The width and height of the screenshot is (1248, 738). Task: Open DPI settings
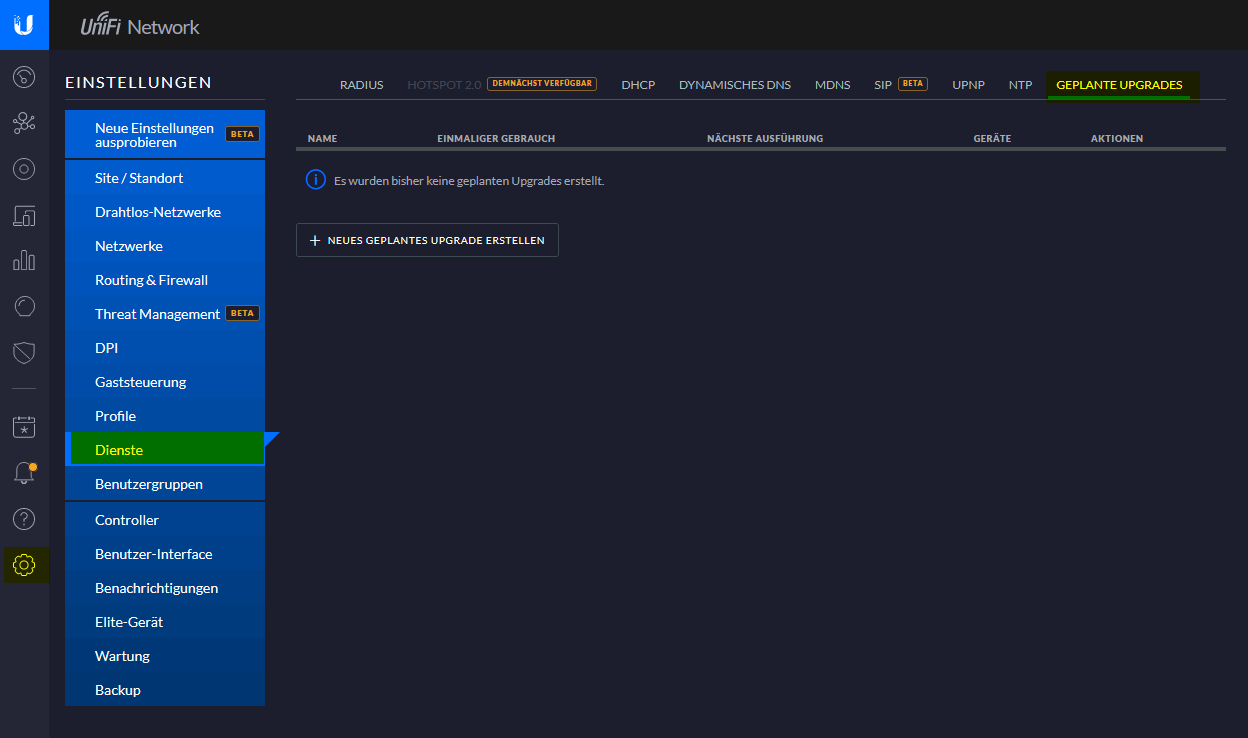(165, 348)
